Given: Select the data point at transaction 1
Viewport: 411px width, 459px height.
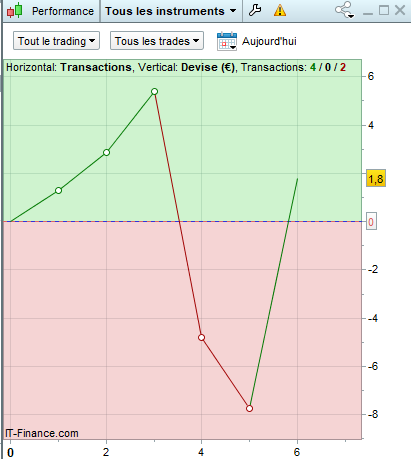Looking at the screenshot, I should coord(58,191).
